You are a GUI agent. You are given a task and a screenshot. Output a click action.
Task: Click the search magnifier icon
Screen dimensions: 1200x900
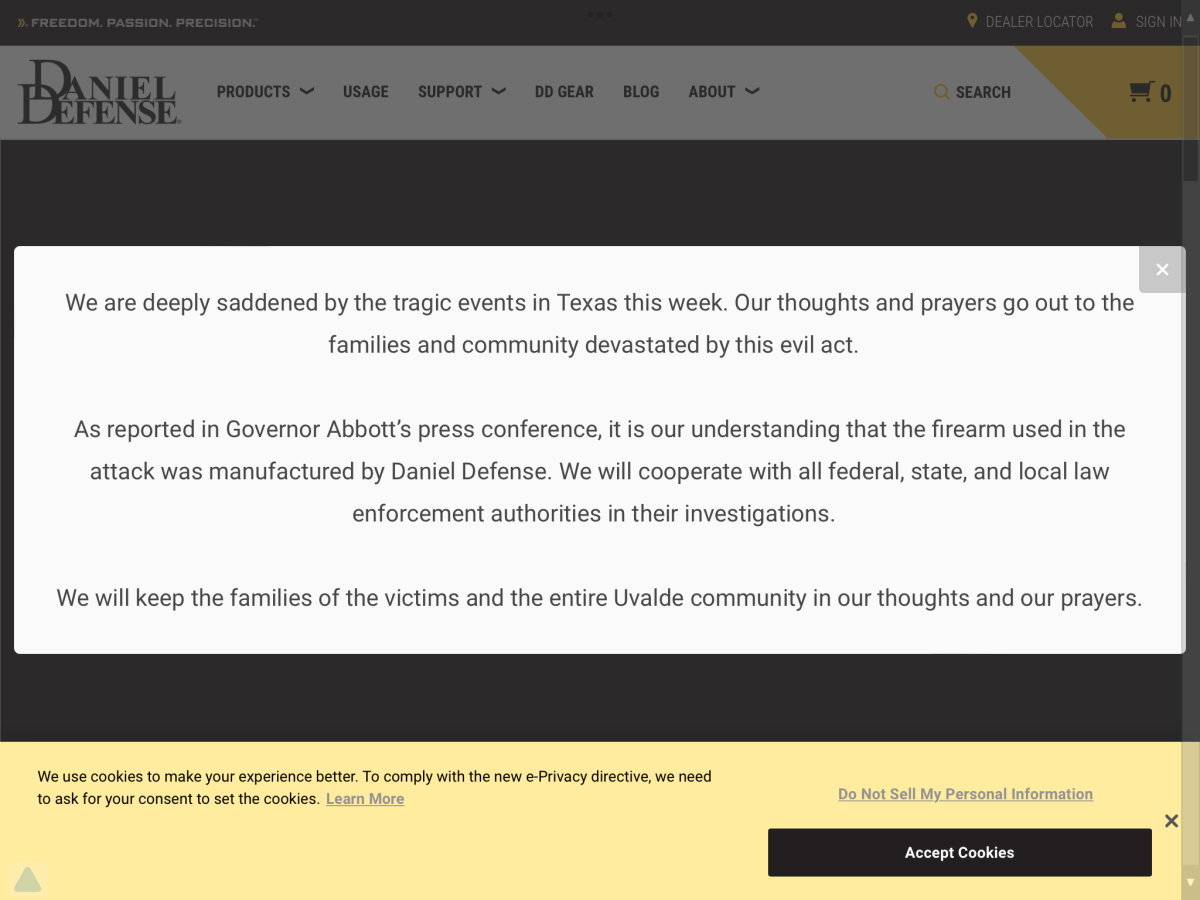[941, 92]
